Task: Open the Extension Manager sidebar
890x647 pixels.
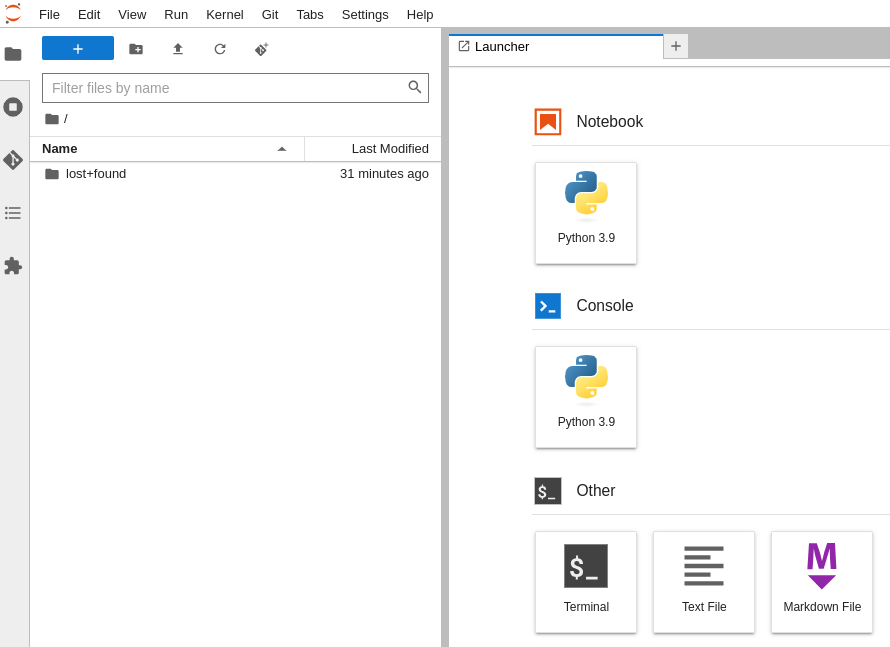Action: pos(13,266)
